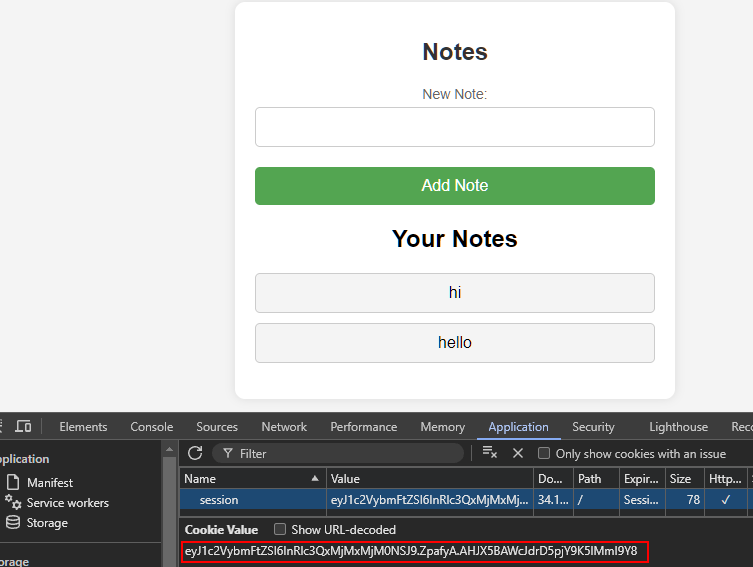
Task: Select Storage in Application sidebar
Action: pyautogui.click(x=47, y=523)
